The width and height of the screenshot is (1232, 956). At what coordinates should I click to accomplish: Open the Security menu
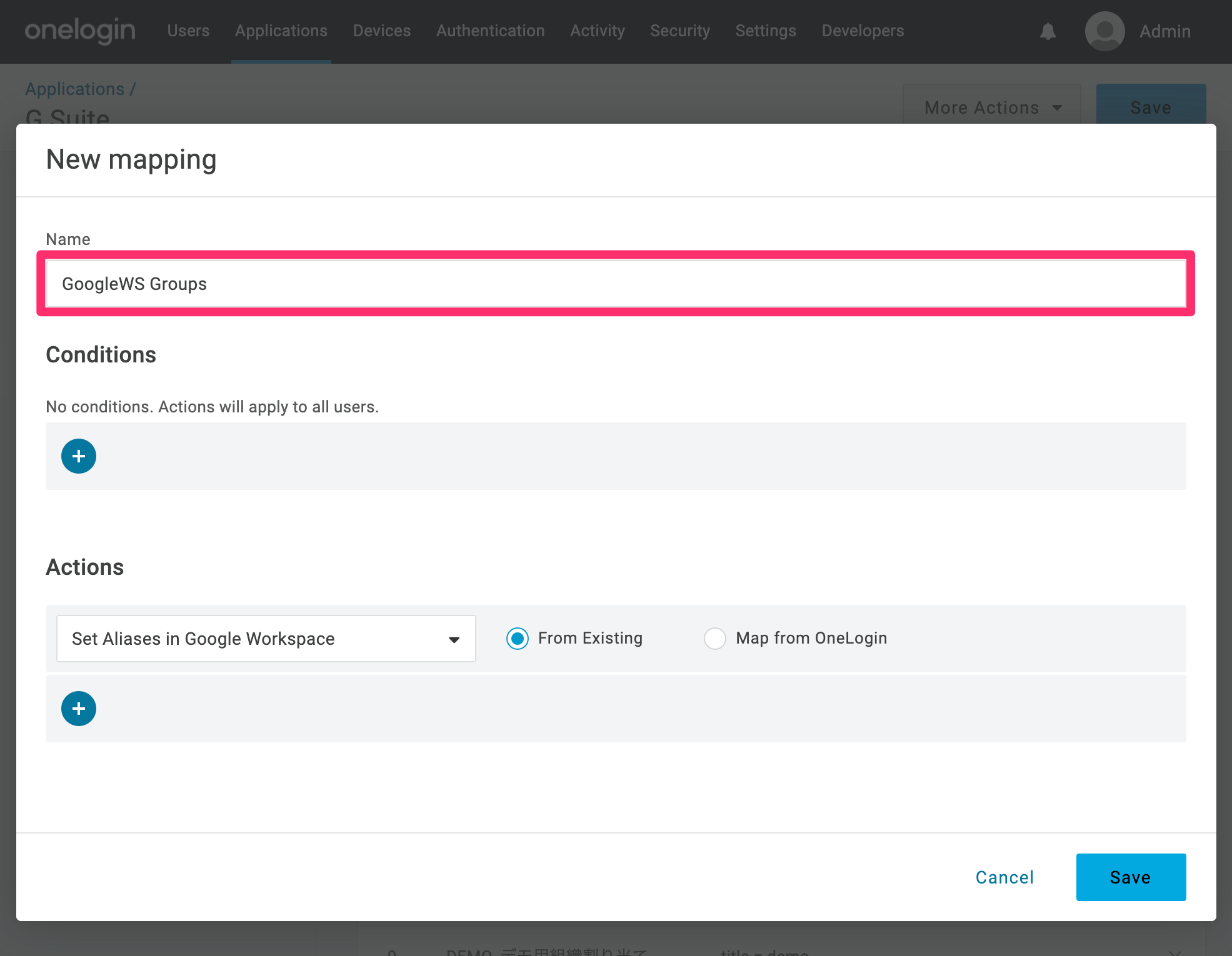680,31
